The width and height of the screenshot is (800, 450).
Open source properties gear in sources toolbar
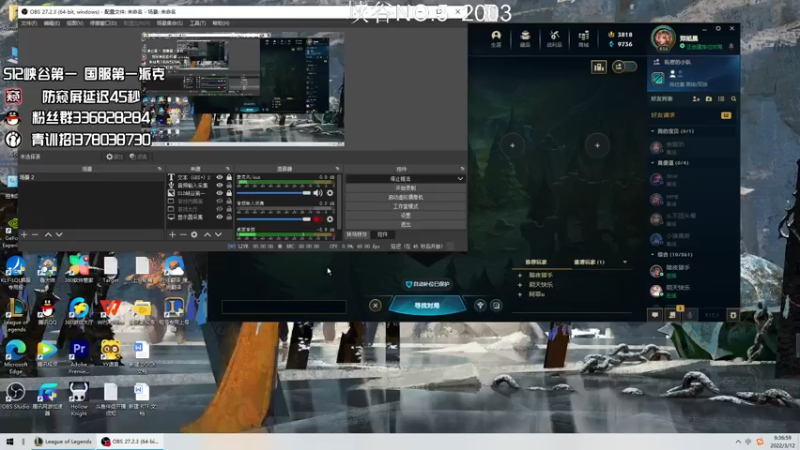(x=194, y=235)
